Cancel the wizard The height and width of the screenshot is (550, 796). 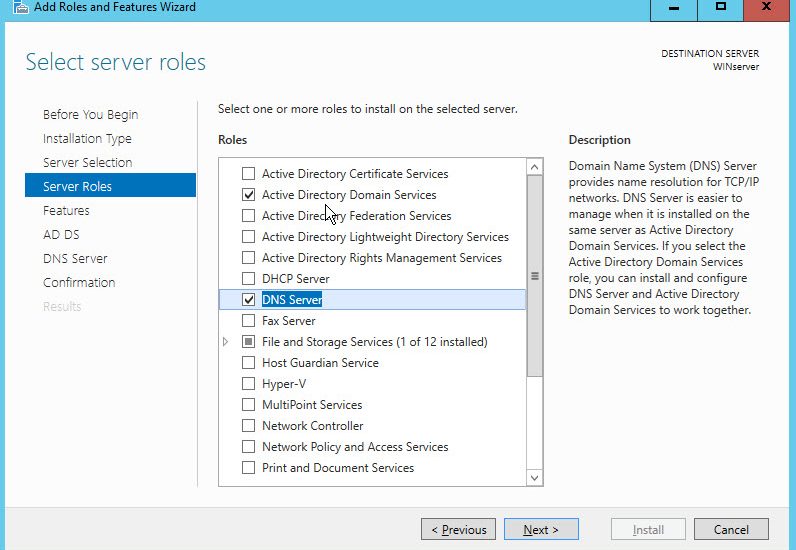[x=731, y=530]
